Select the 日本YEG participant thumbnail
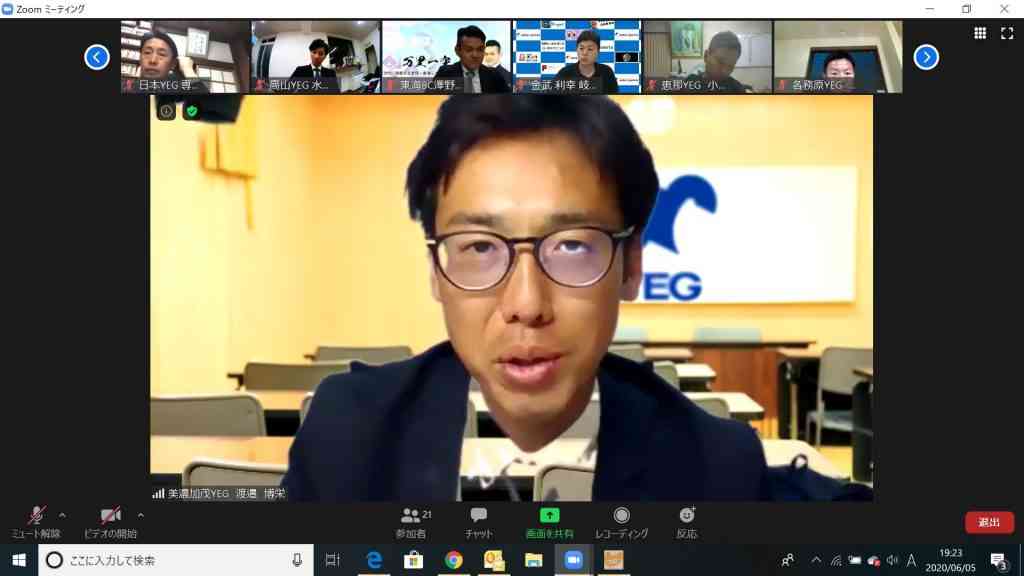This screenshot has height=576, width=1024. [x=185, y=57]
